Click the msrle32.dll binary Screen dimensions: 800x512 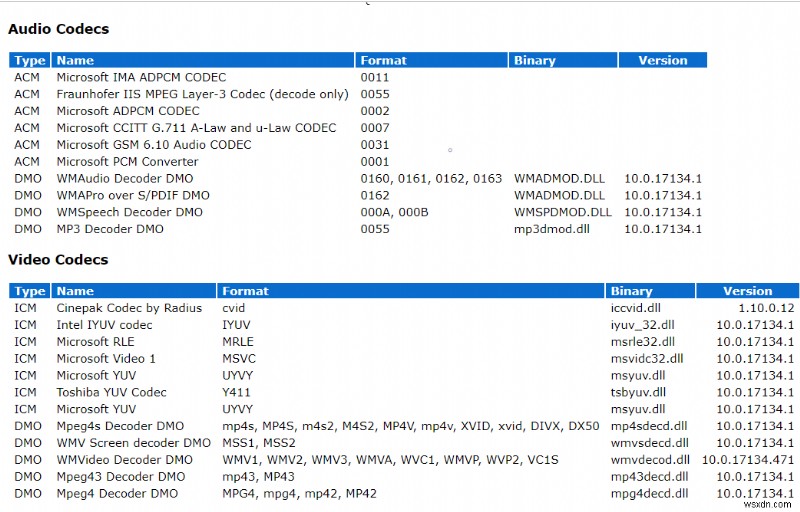642,342
